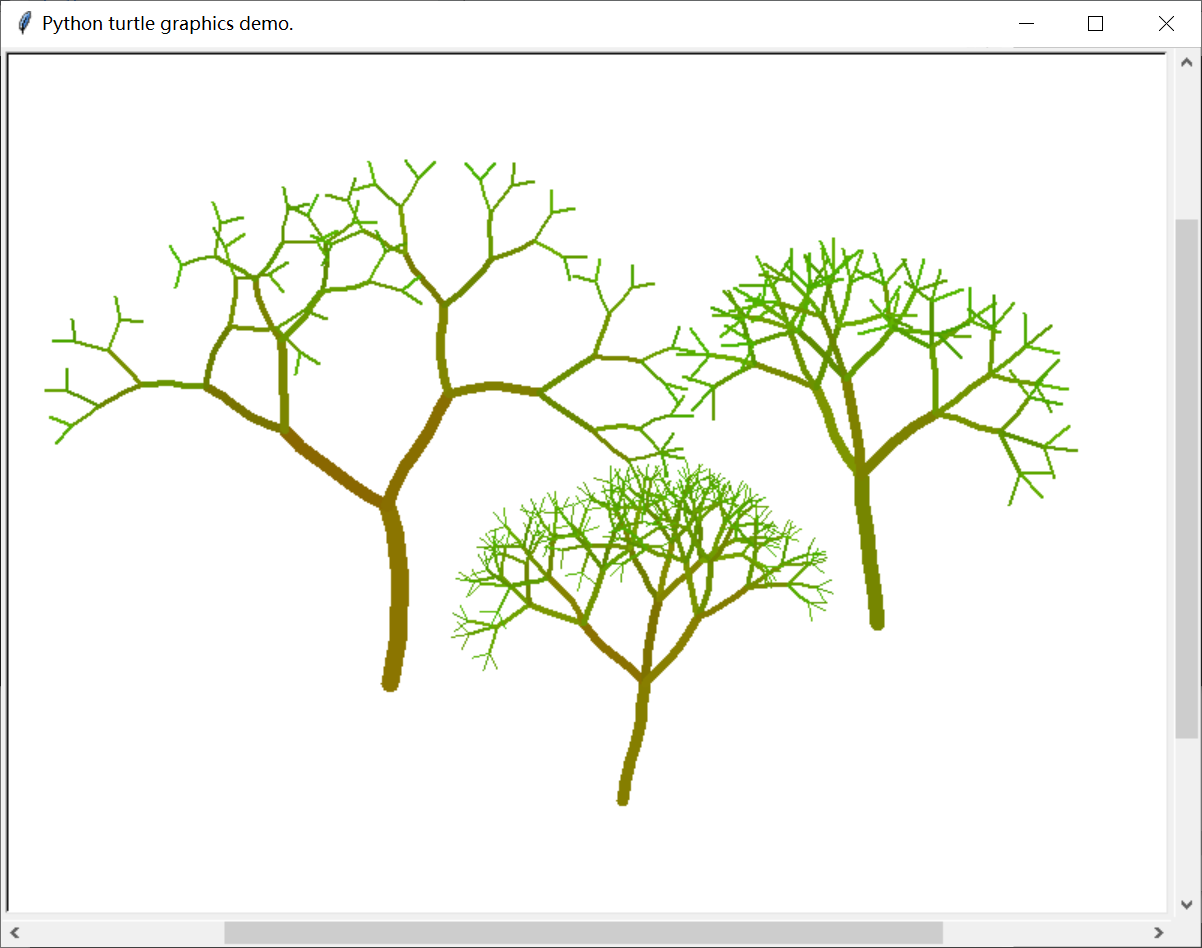Click the vertical scrollbar up arrow

1187,64
